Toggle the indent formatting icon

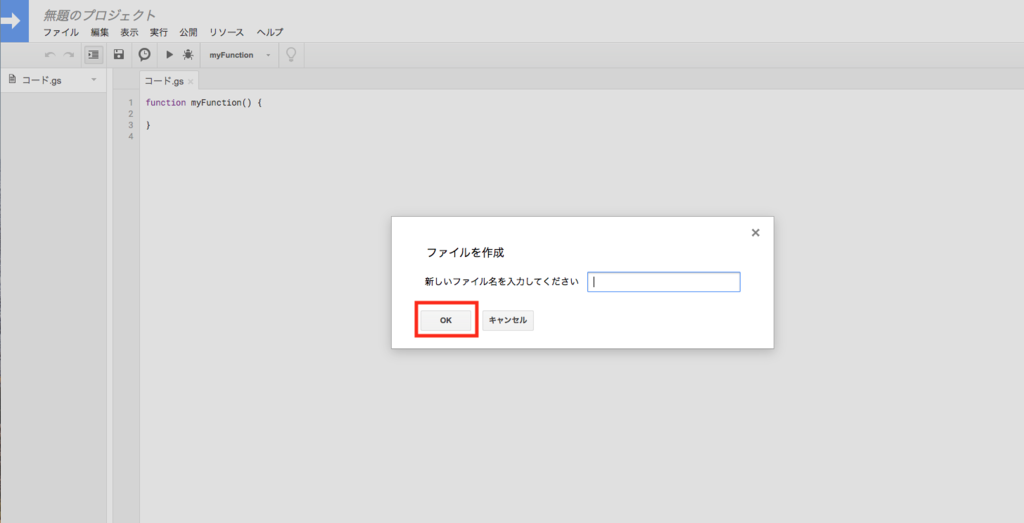tap(93, 55)
